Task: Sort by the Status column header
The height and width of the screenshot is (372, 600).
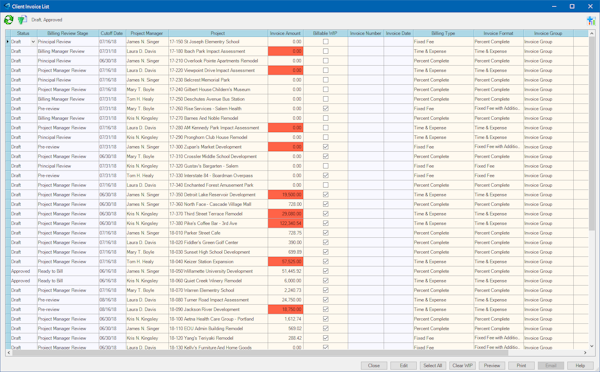Action: (24, 33)
